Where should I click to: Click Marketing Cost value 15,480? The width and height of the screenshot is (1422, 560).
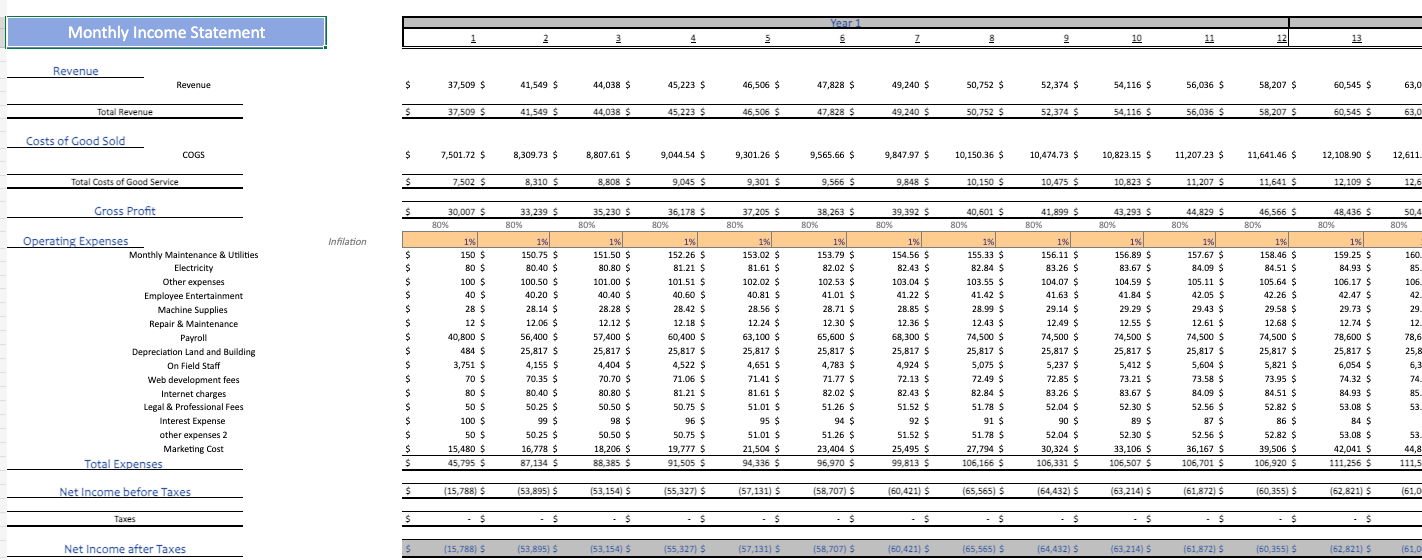tap(463, 449)
